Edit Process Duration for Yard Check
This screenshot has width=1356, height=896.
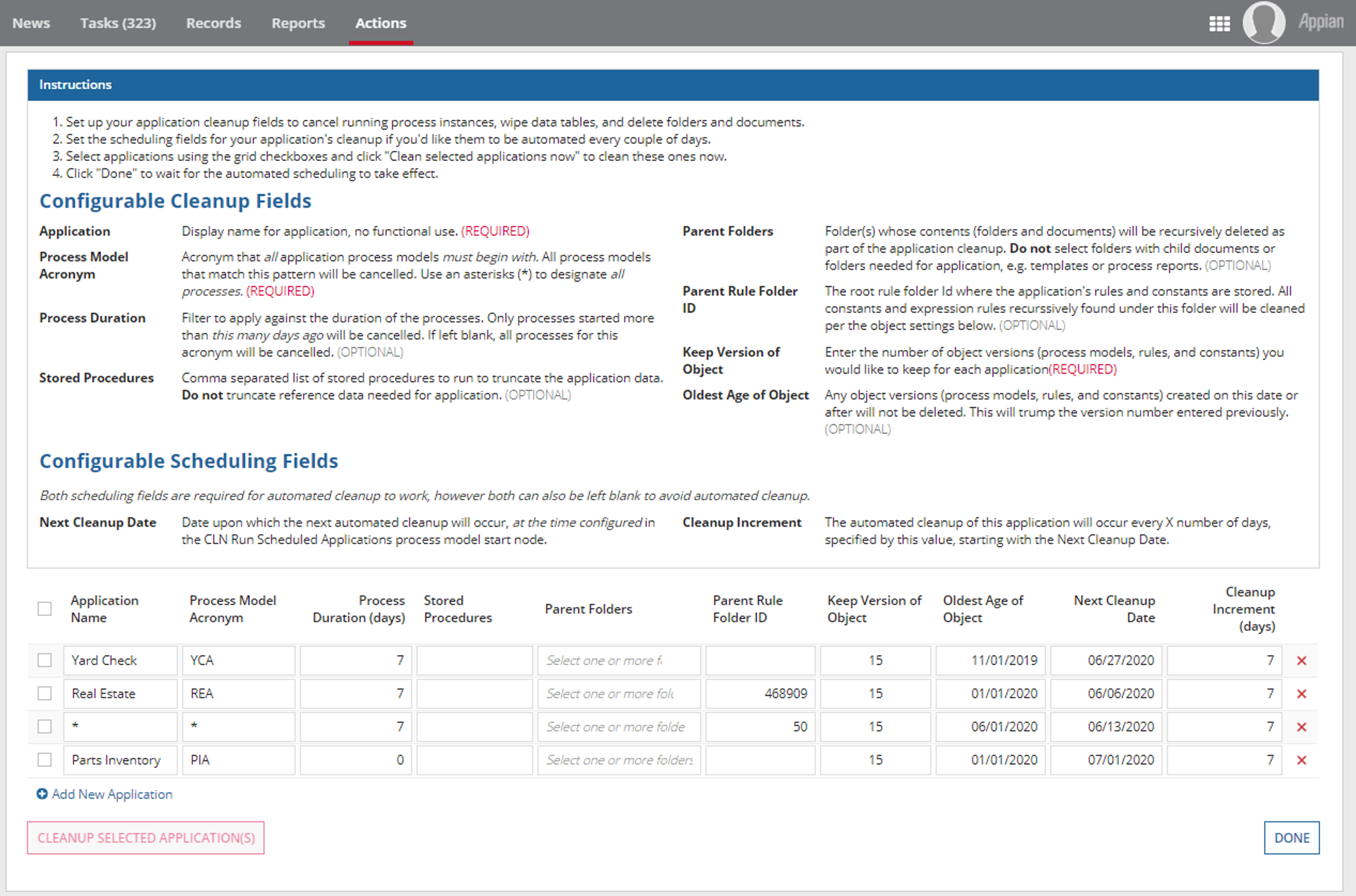(356, 660)
